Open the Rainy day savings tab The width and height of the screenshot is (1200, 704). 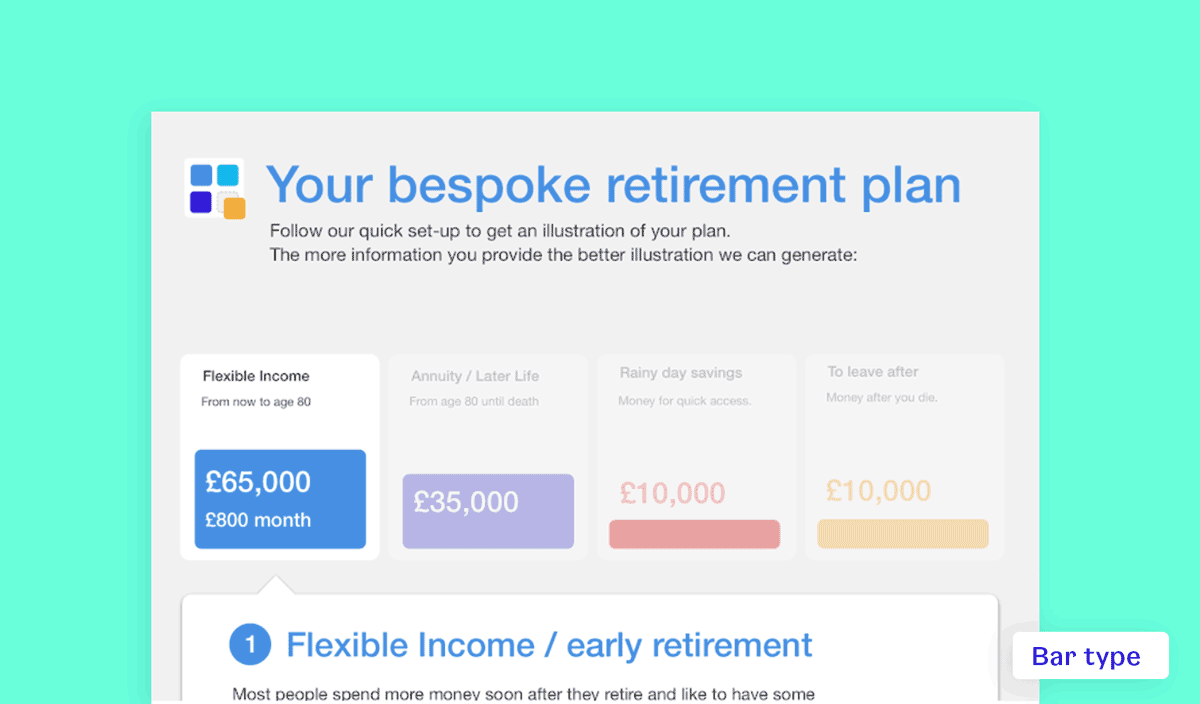point(697,457)
